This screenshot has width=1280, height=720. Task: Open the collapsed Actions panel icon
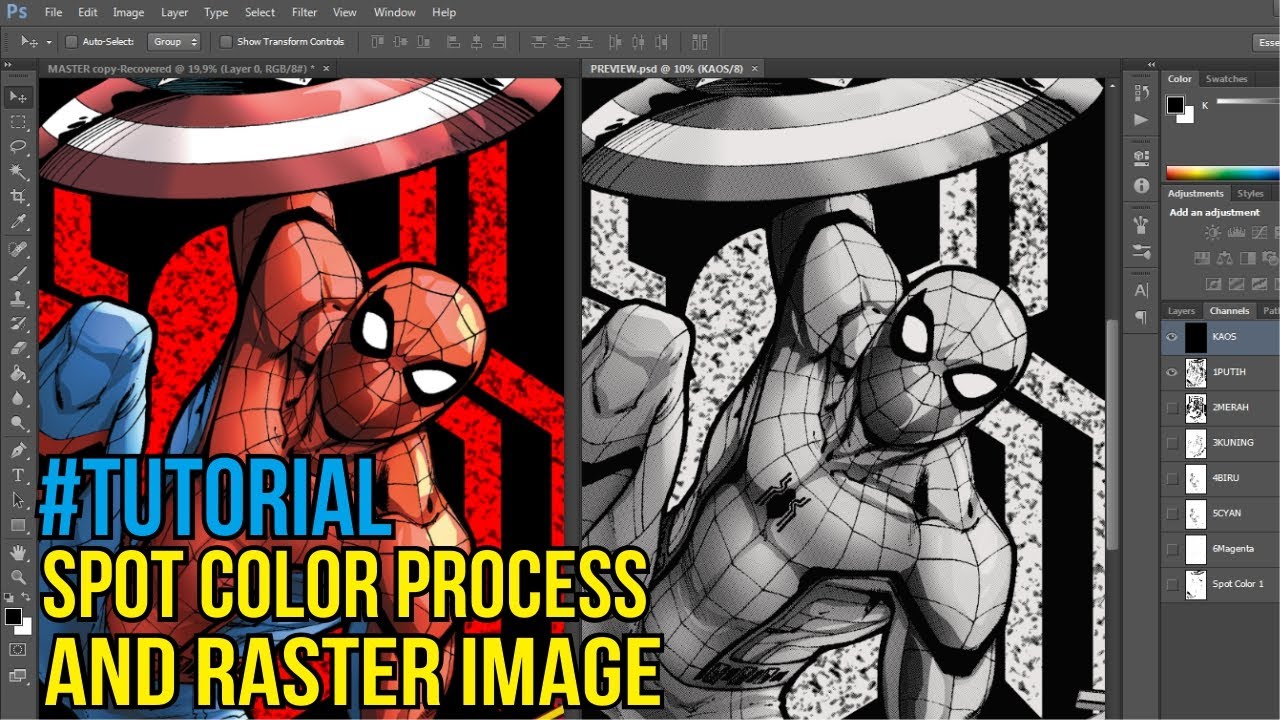(x=1141, y=119)
